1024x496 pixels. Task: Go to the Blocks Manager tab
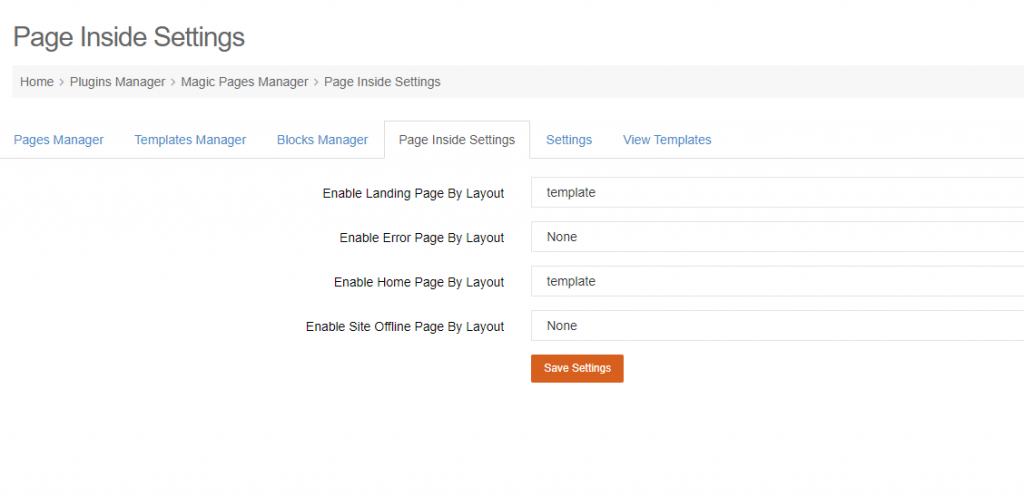coord(323,140)
